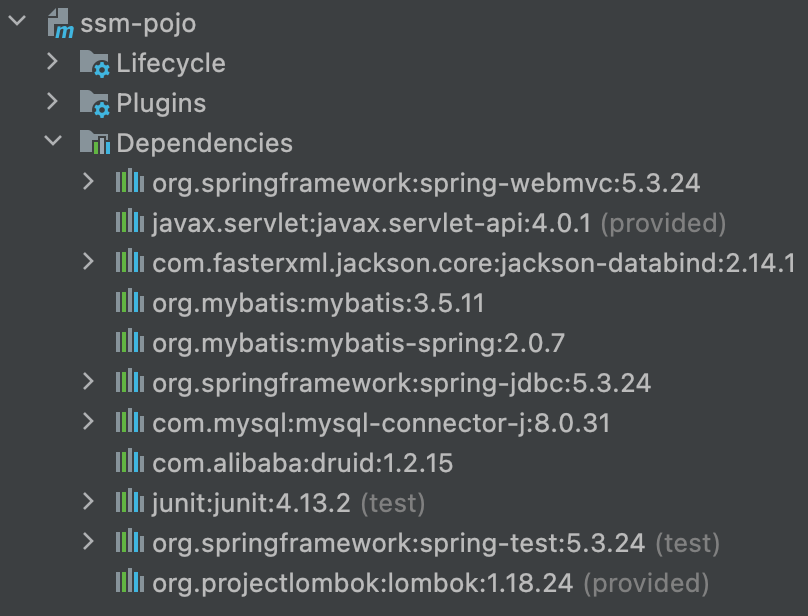
Task: Click the library icon beside mybatis-spring
Action: point(130,343)
